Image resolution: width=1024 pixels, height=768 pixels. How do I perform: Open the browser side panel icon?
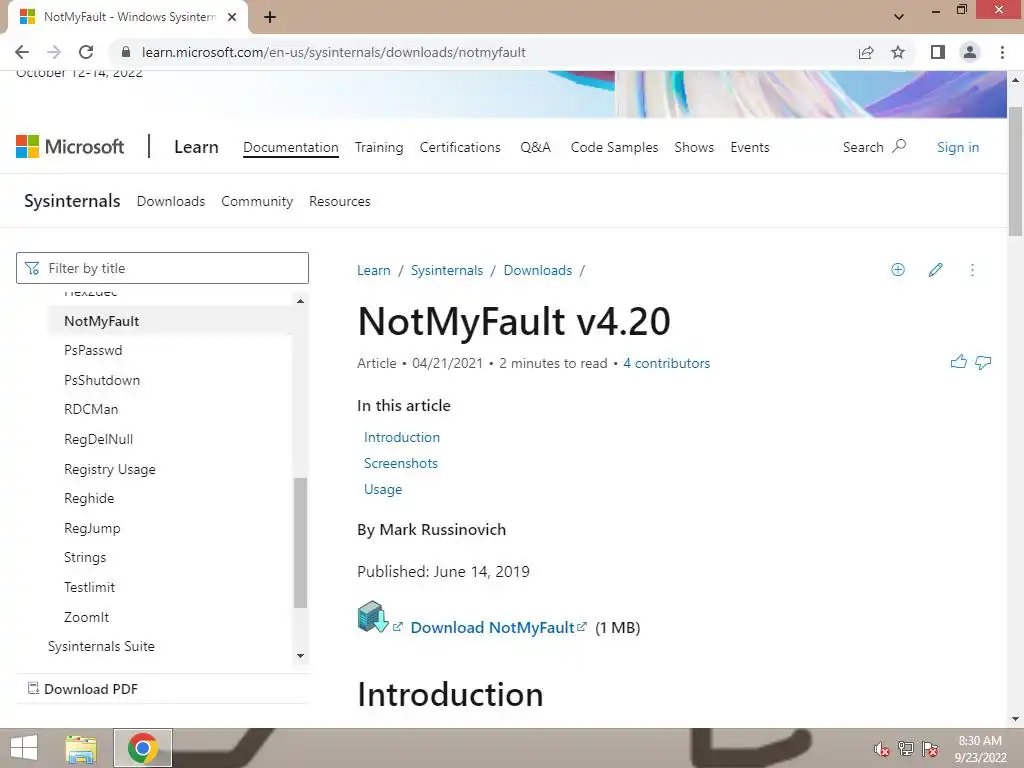click(x=938, y=52)
